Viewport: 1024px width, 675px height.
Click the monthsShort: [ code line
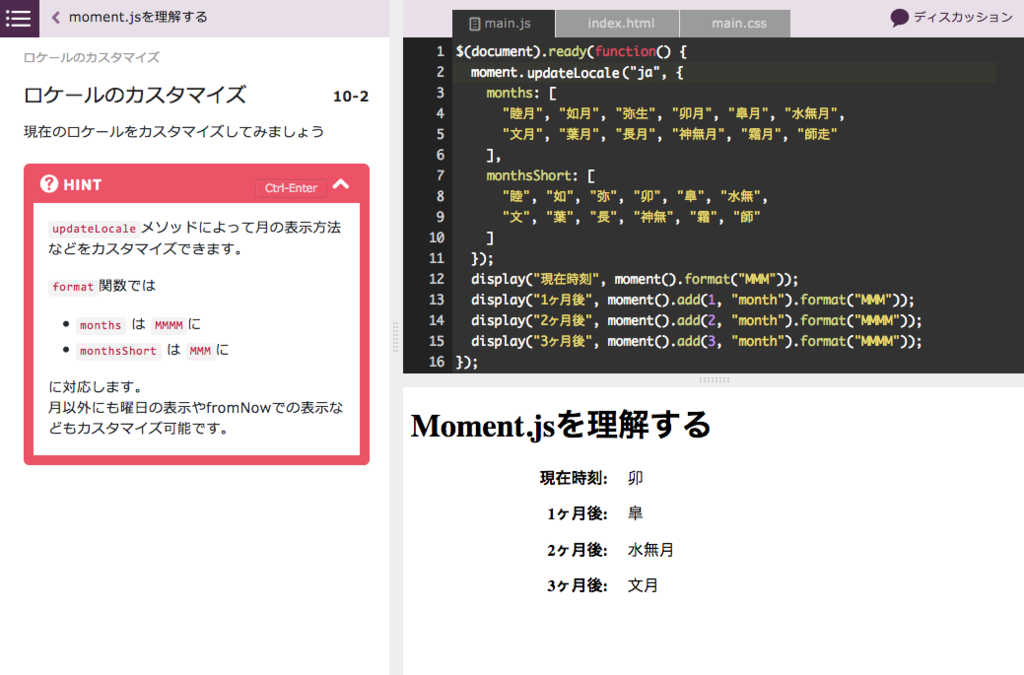point(540,176)
